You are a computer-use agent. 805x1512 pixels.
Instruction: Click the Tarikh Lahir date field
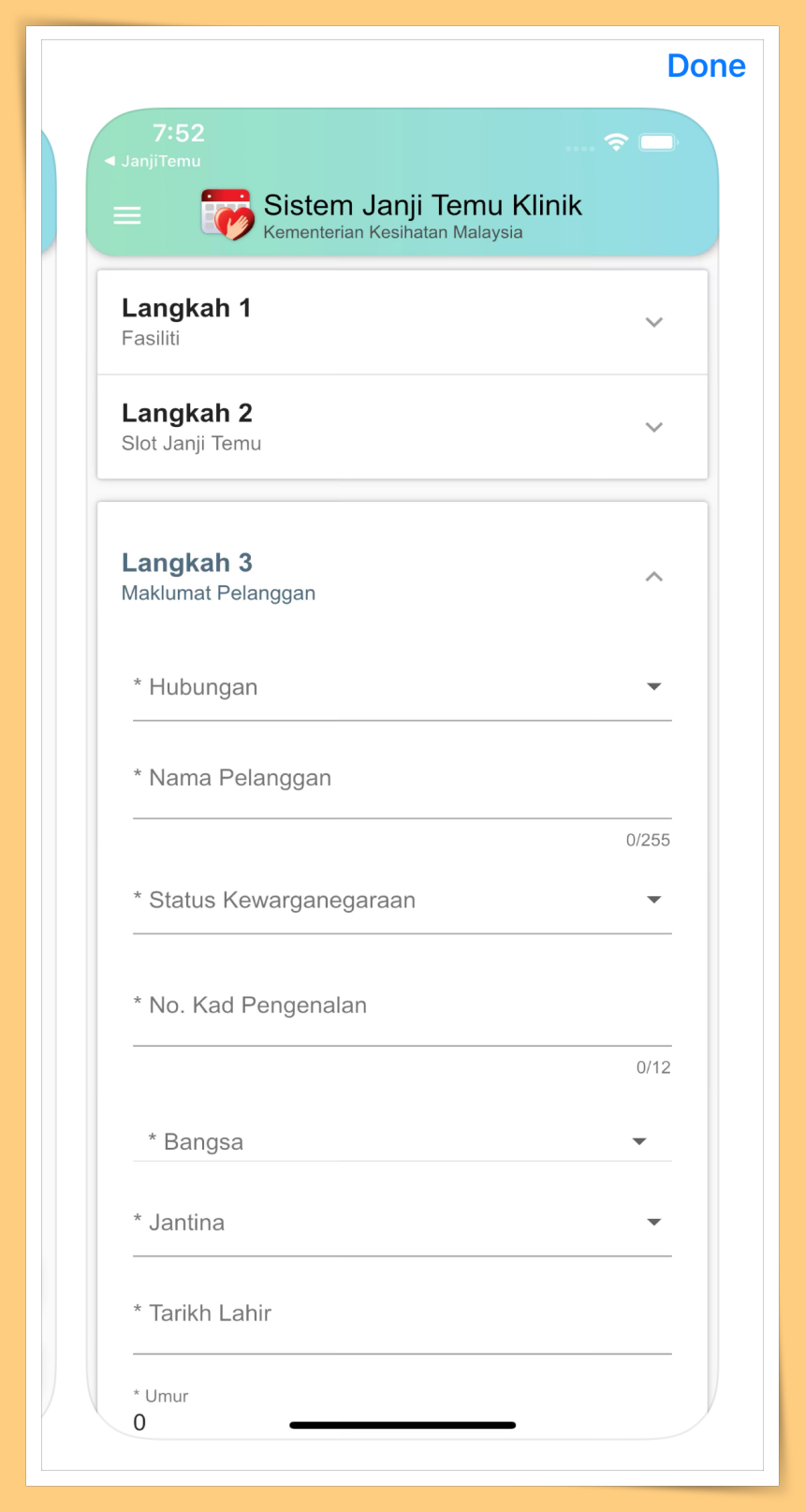point(402,1314)
